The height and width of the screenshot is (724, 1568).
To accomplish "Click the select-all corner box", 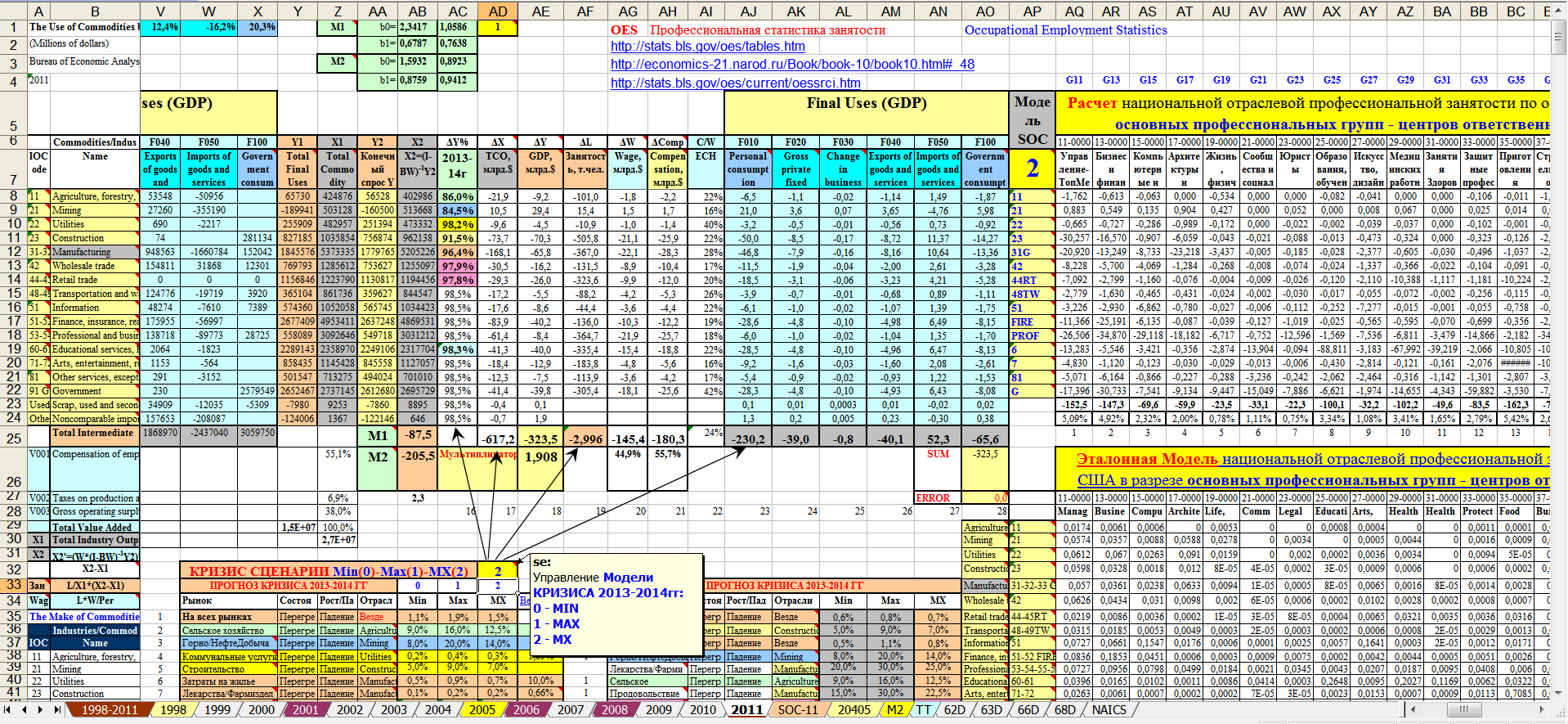I will point(13,11).
